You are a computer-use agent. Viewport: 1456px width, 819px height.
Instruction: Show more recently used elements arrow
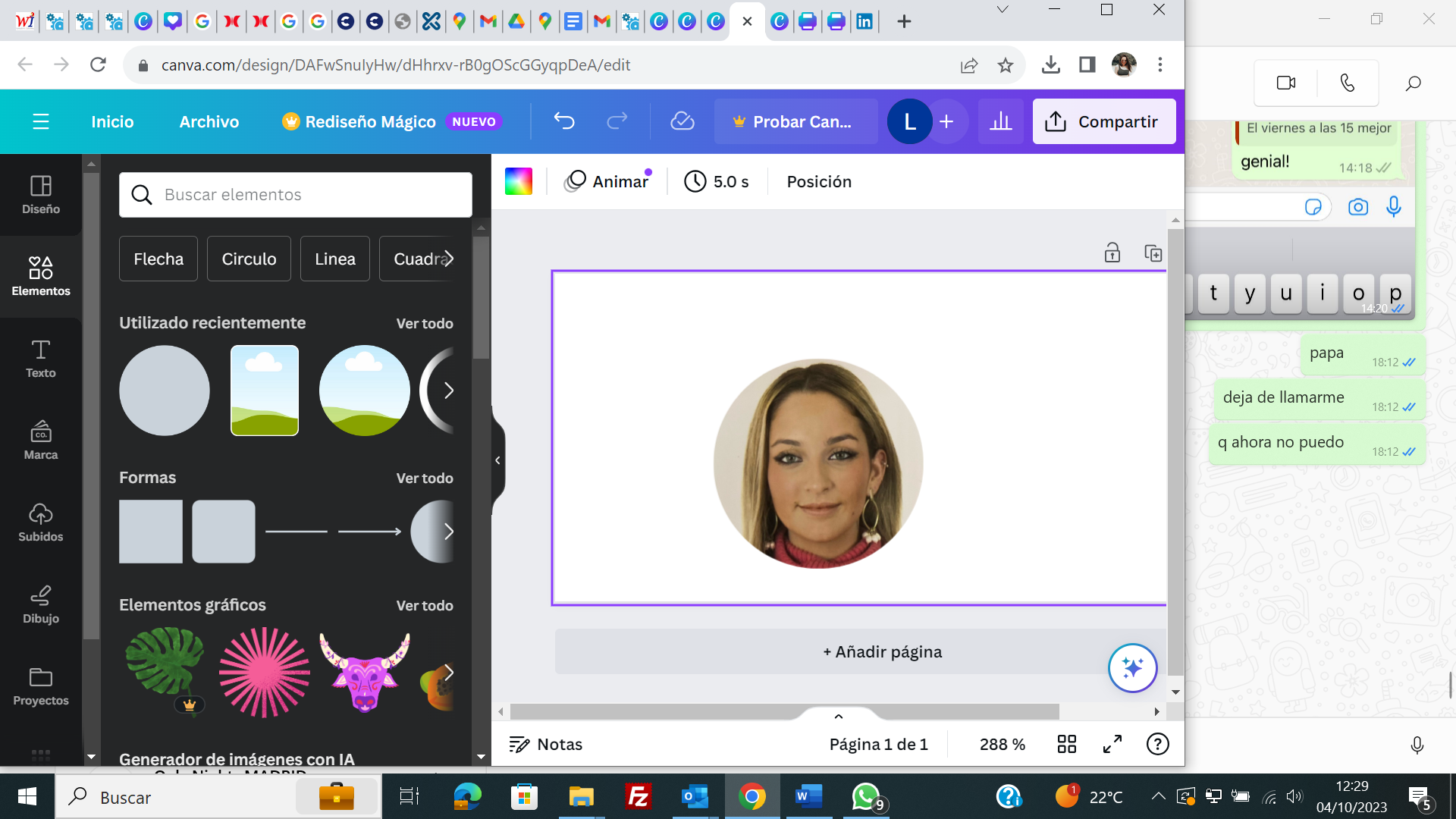pos(449,391)
